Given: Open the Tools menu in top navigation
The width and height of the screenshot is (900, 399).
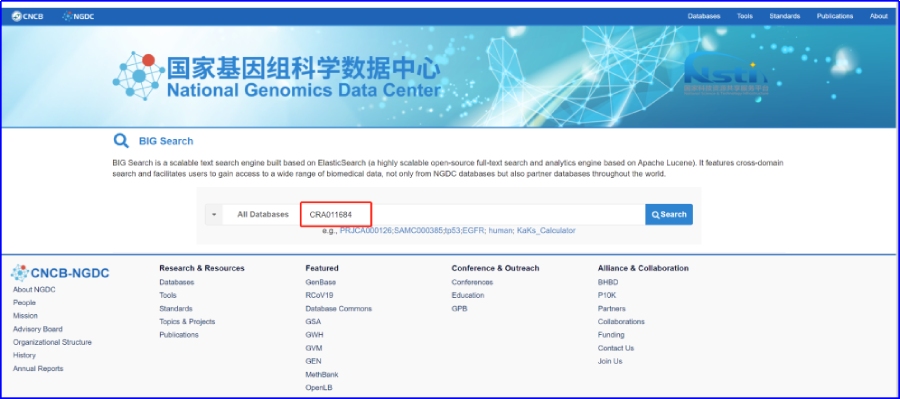Looking at the screenshot, I should click(745, 16).
